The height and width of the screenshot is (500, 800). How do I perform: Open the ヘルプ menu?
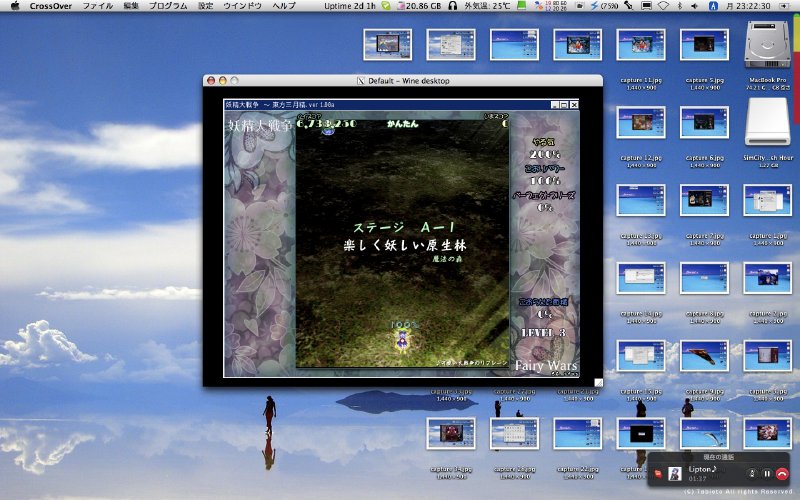(x=284, y=6)
